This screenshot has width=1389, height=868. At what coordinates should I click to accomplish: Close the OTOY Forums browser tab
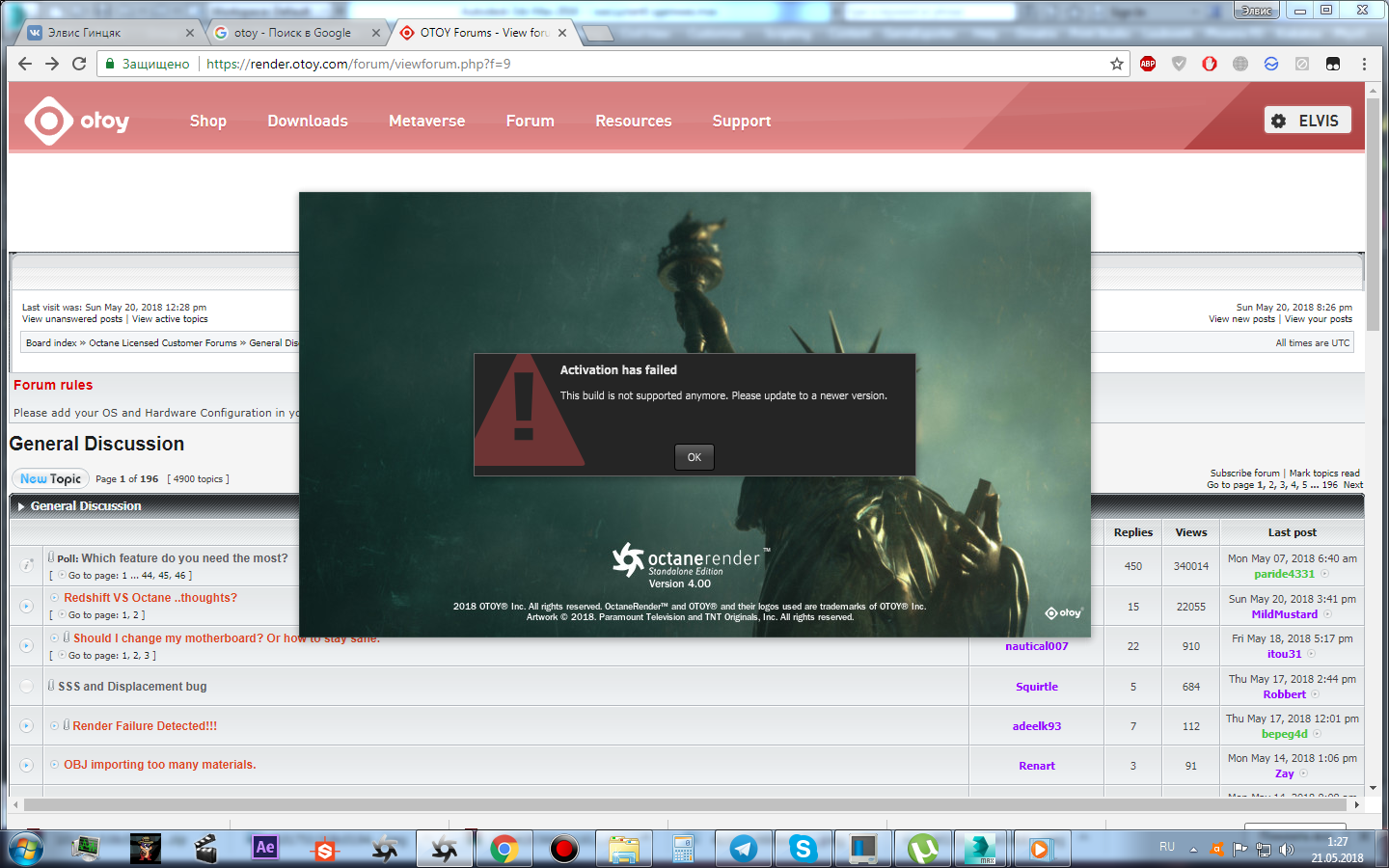pos(562,33)
